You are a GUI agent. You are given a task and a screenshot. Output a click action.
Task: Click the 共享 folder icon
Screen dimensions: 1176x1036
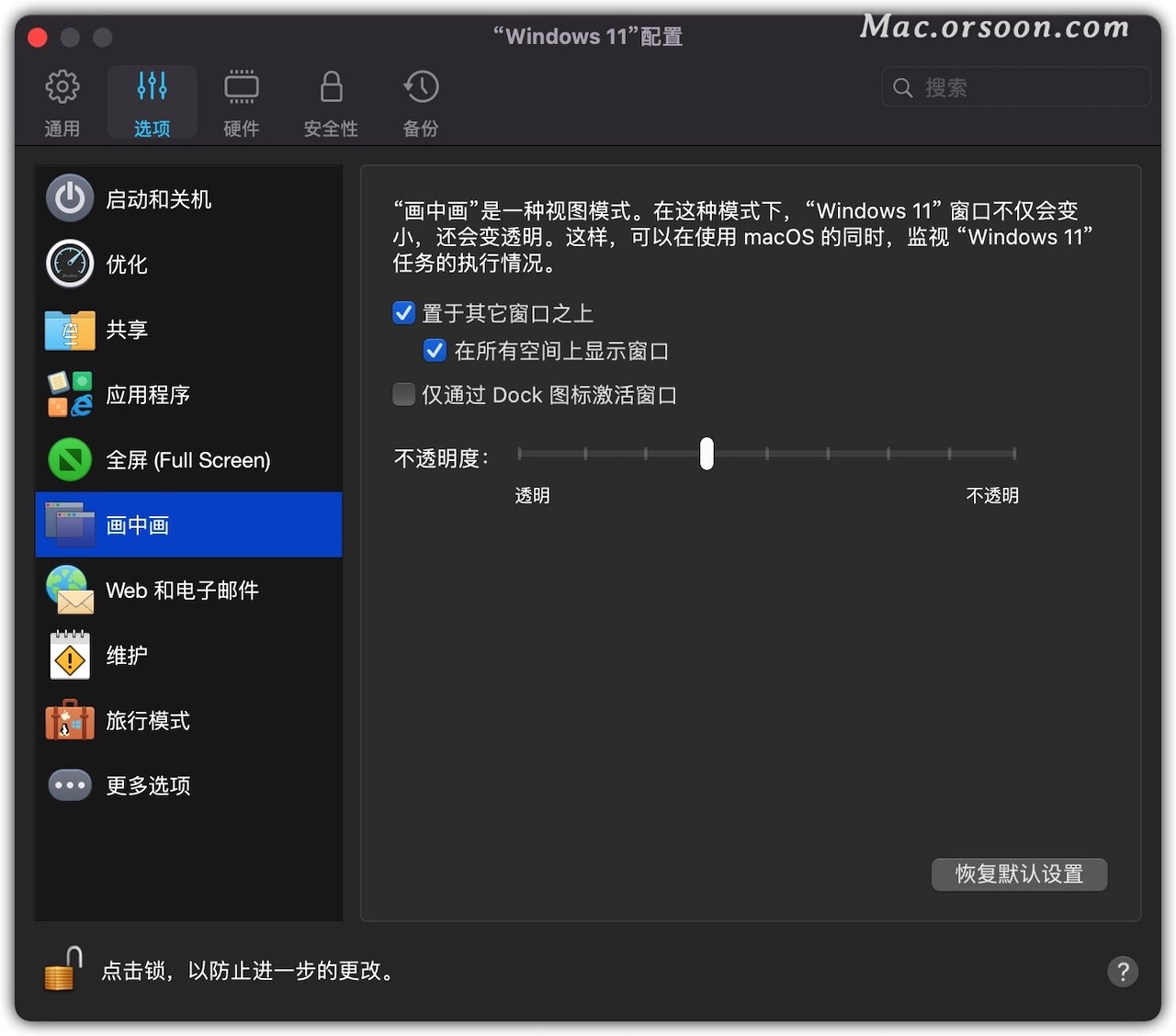(70, 330)
